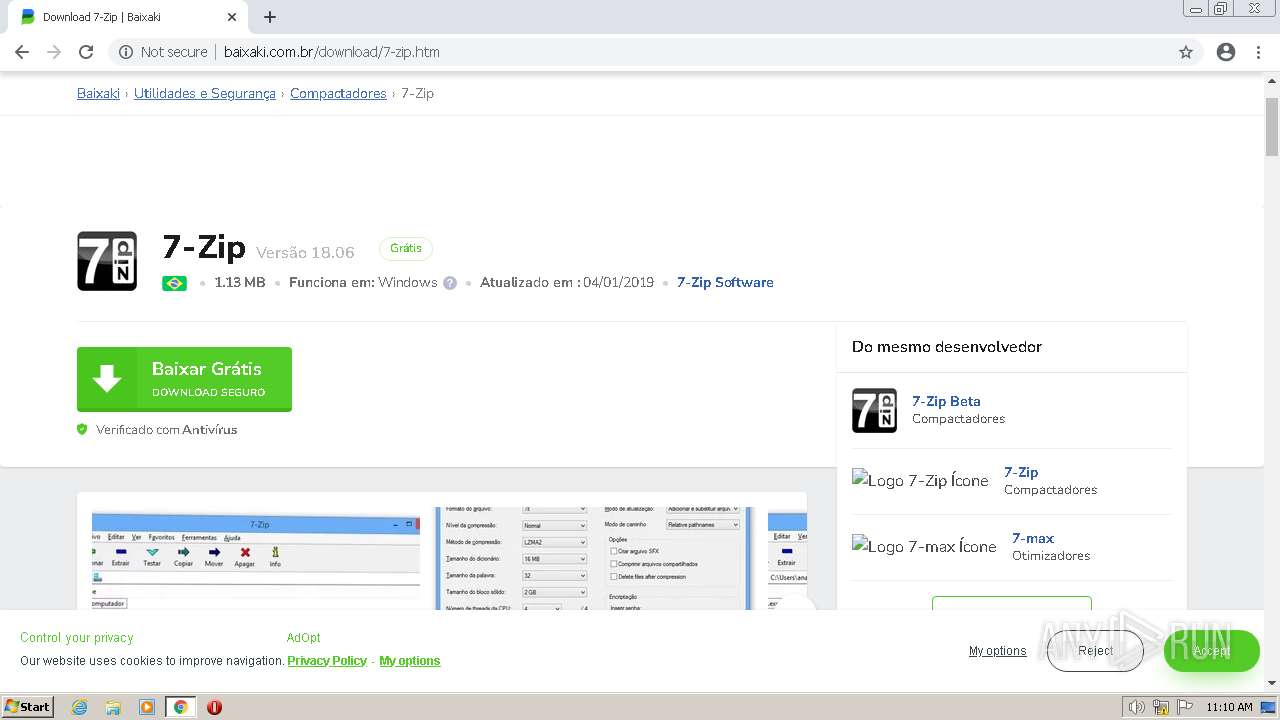The width and height of the screenshot is (1280, 720).
Task: Click the scrollbar down arrow
Action: coord(1272,683)
